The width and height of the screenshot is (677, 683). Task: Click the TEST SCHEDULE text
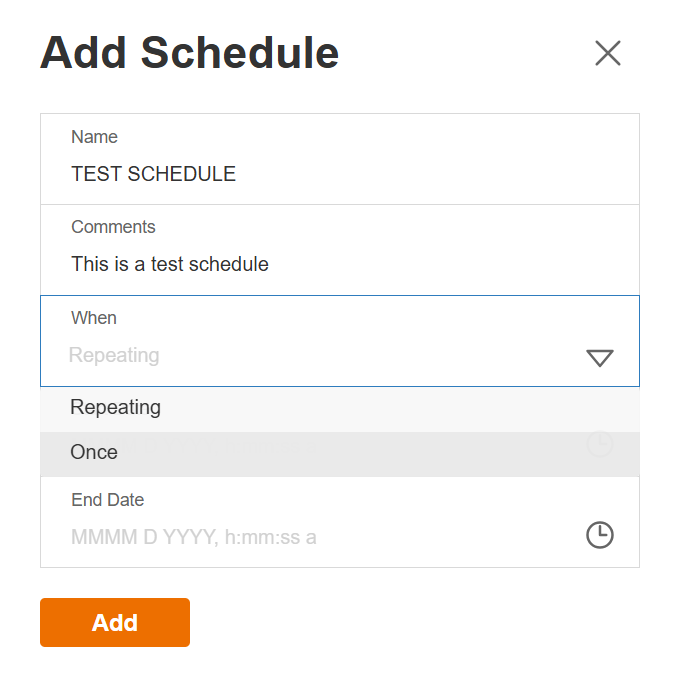[x=153, y=174]
